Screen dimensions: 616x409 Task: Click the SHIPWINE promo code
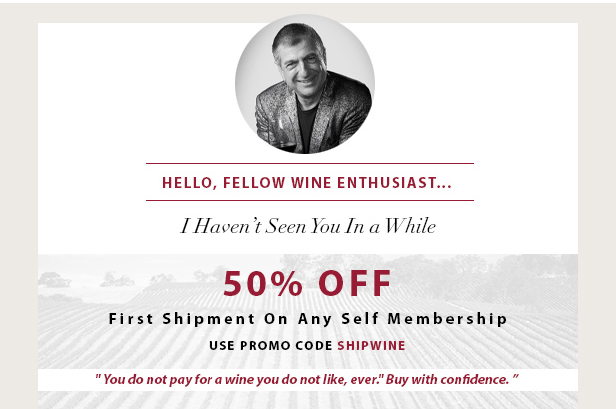pyautogui.click(x=371, y=346)
